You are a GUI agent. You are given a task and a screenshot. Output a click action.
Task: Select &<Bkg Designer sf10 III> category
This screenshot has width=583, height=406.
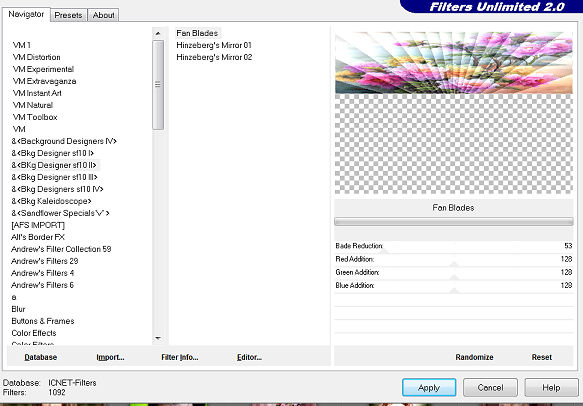pos(54,177)
